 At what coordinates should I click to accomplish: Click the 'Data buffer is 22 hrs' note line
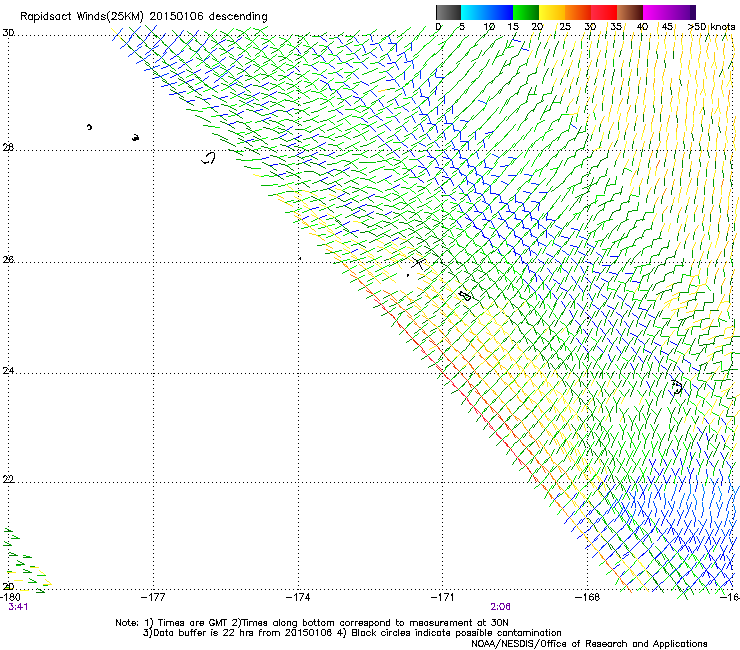(352, 633)
